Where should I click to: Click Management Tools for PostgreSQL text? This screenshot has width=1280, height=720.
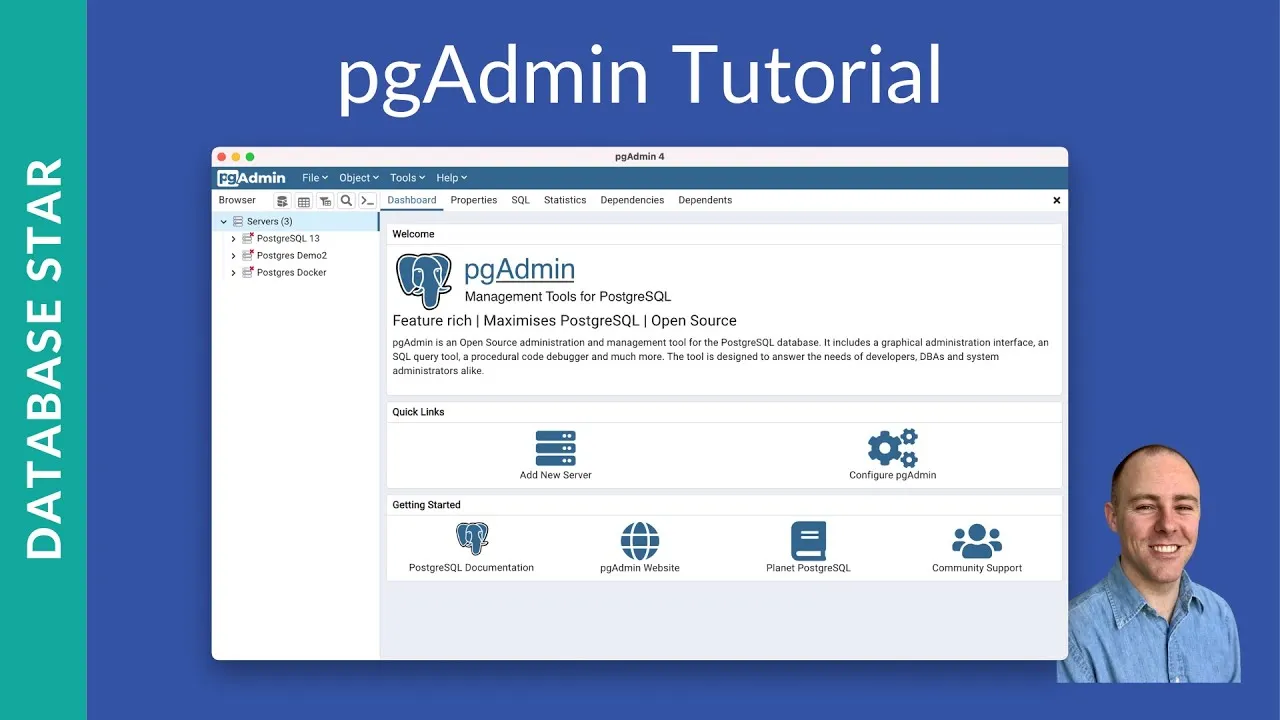pyautogui.click(x=568, y=297)
